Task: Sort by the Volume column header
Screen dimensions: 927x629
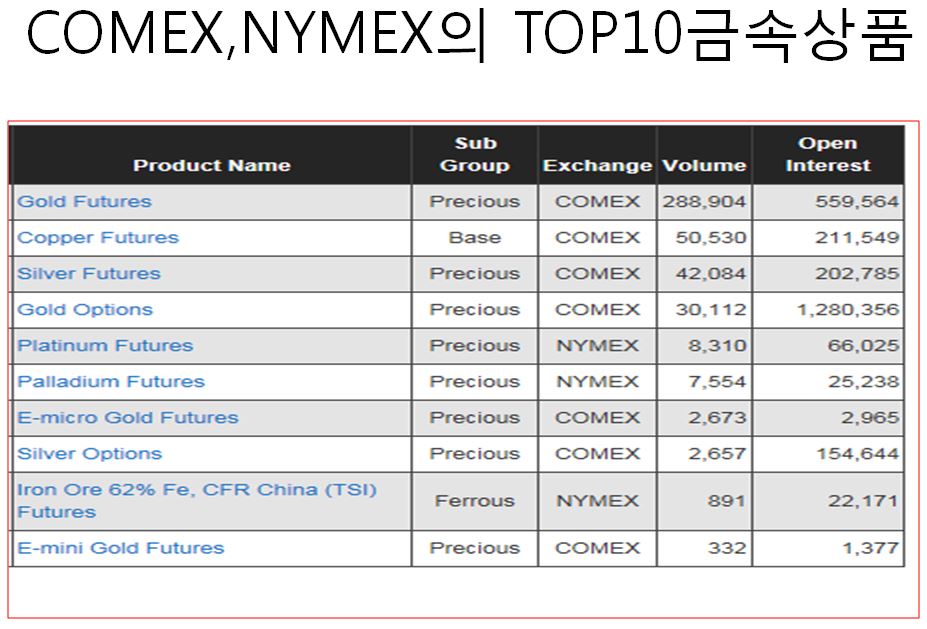Action: point(704,166)
